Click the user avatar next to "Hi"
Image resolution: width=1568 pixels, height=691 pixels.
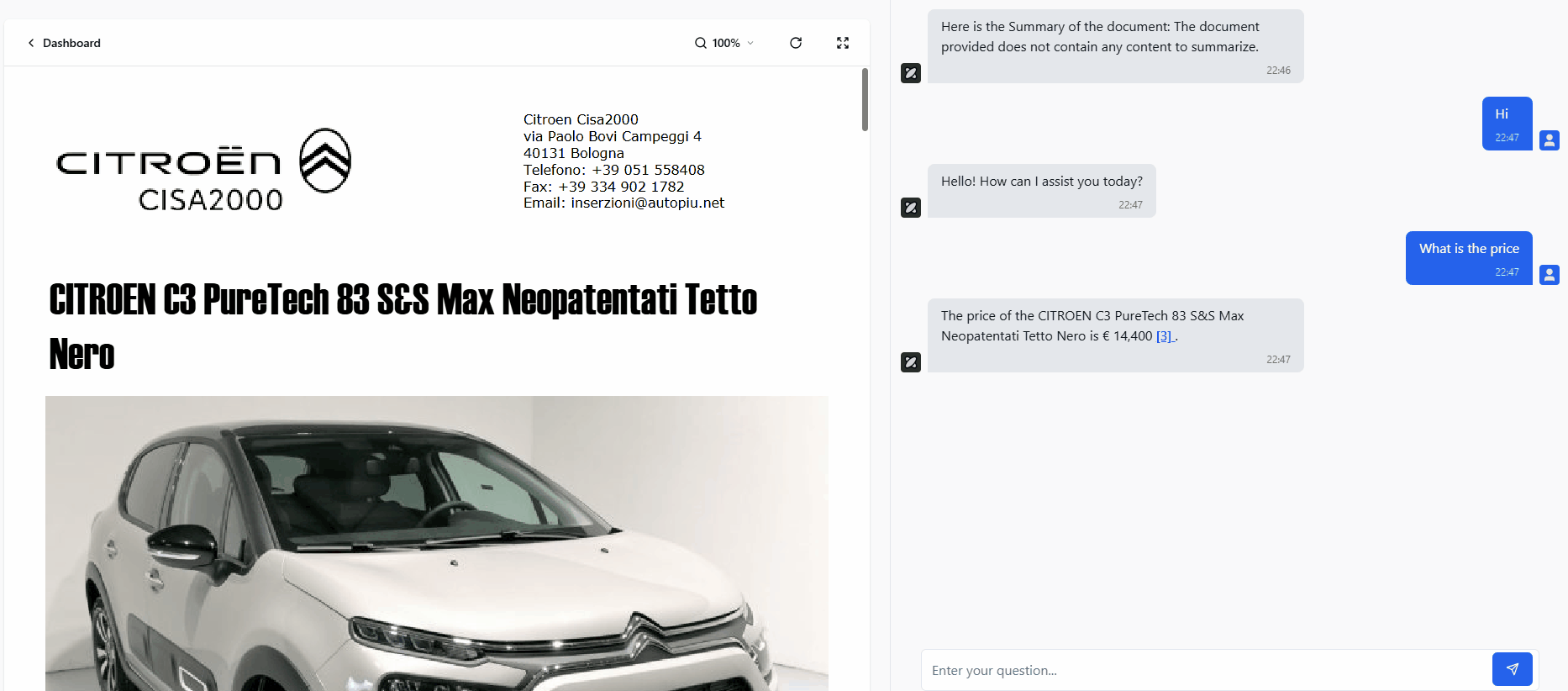click(1550, 140)
